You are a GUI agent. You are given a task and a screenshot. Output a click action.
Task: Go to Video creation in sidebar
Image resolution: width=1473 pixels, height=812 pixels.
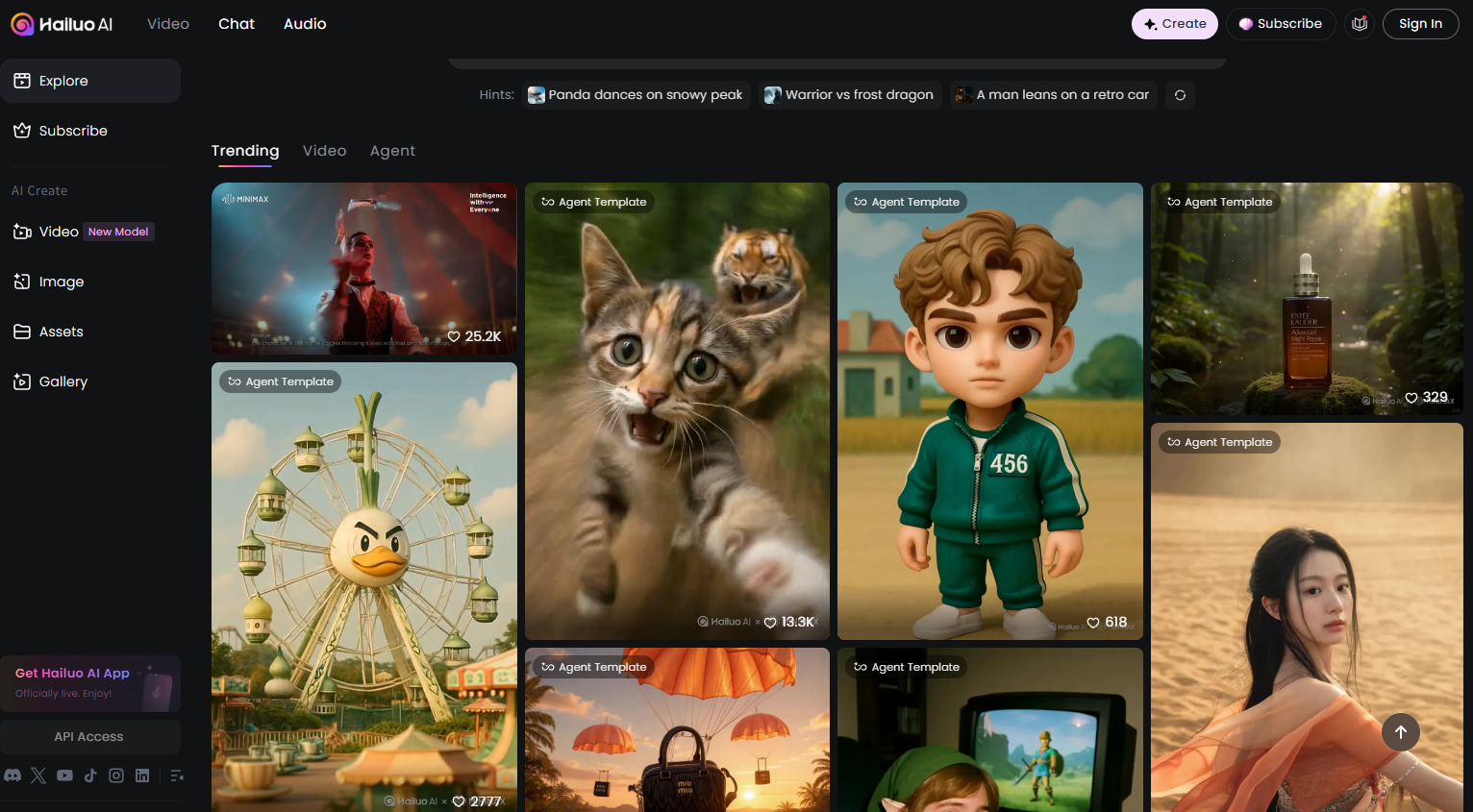(90, 232)
